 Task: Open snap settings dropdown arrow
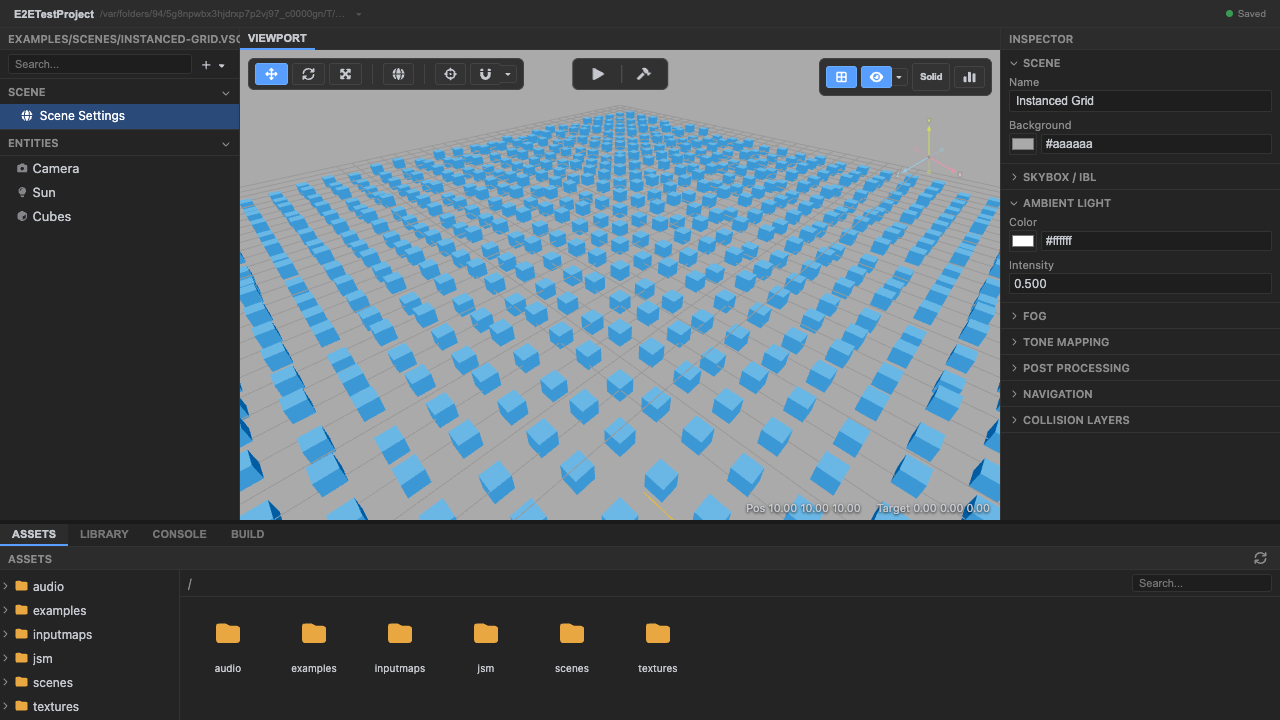click(508, 74)
